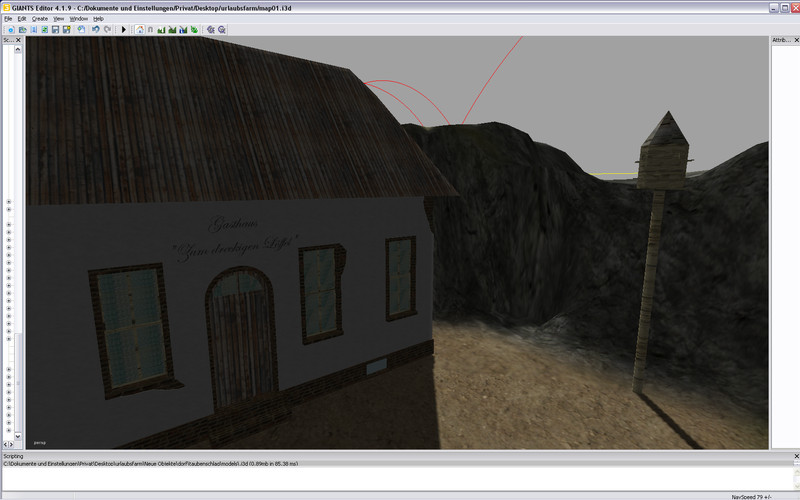Image resolution: width=800 pixels, height=500 pixels.
Task: Open the File menu
Action: [8, 18]
